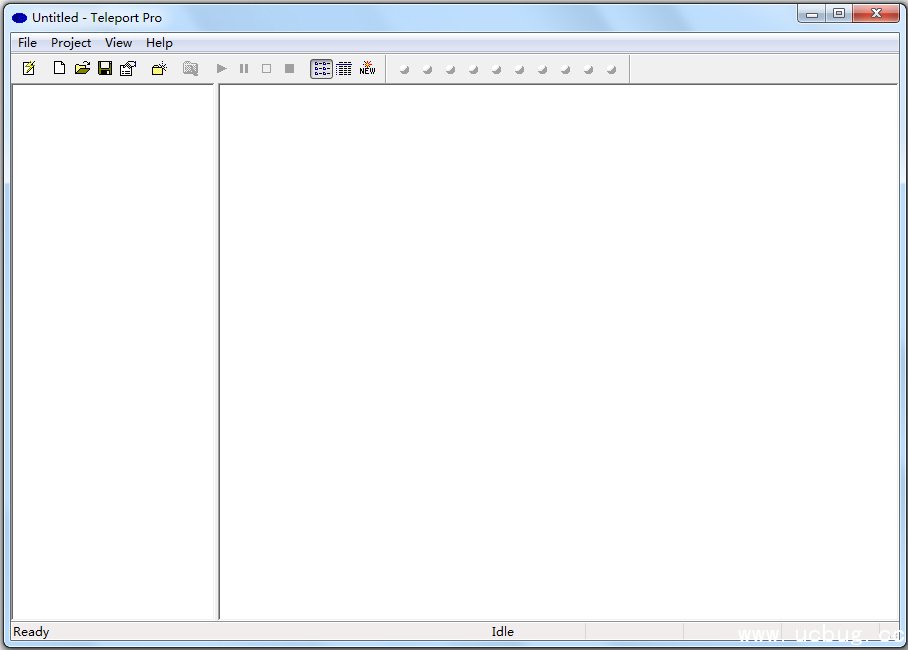This screenshot has width=908, height=650.
Task: Switch to details grid view
Action: coord(344,69)
